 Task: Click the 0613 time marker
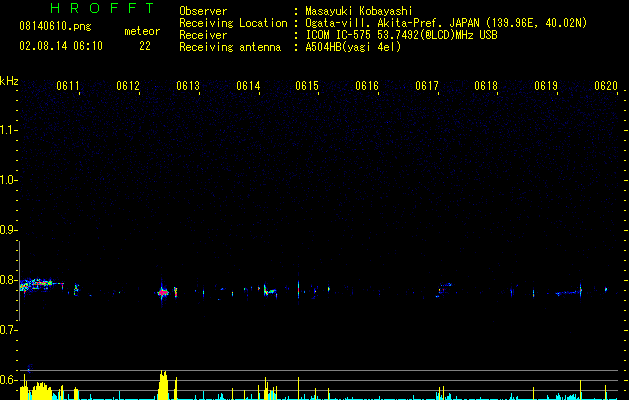pyautogui.click(x=188, y=86)
